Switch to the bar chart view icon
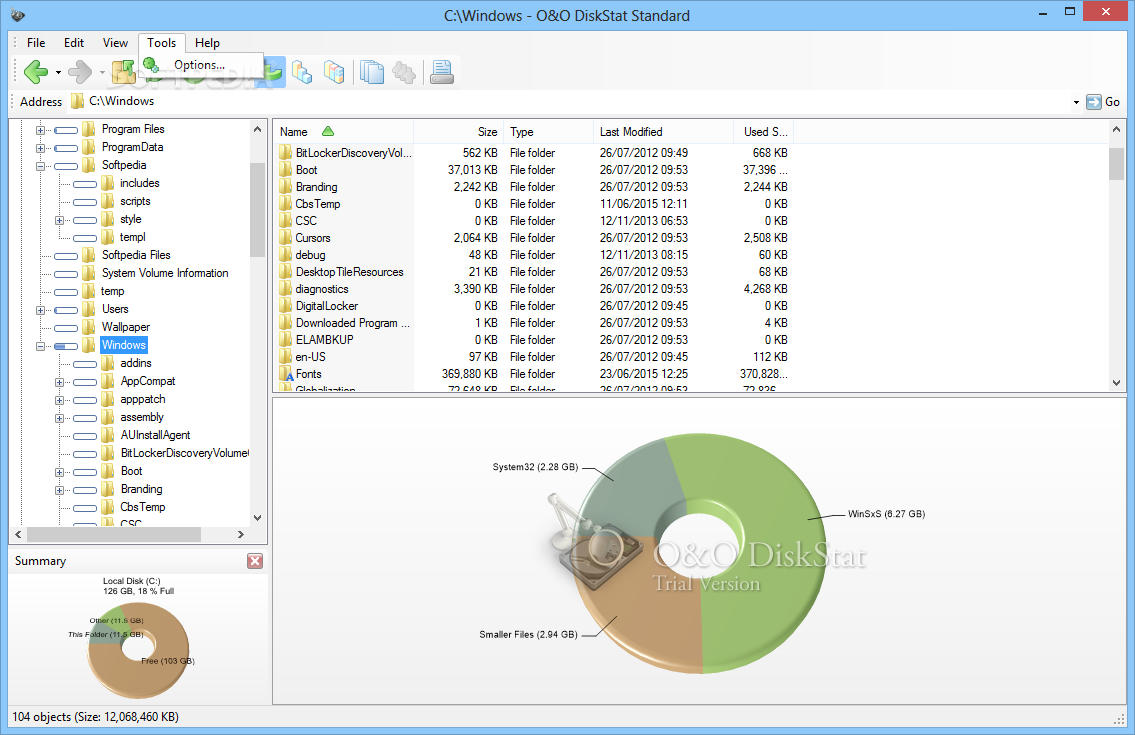The image size is (1135, 735). (x=302, y=72)
